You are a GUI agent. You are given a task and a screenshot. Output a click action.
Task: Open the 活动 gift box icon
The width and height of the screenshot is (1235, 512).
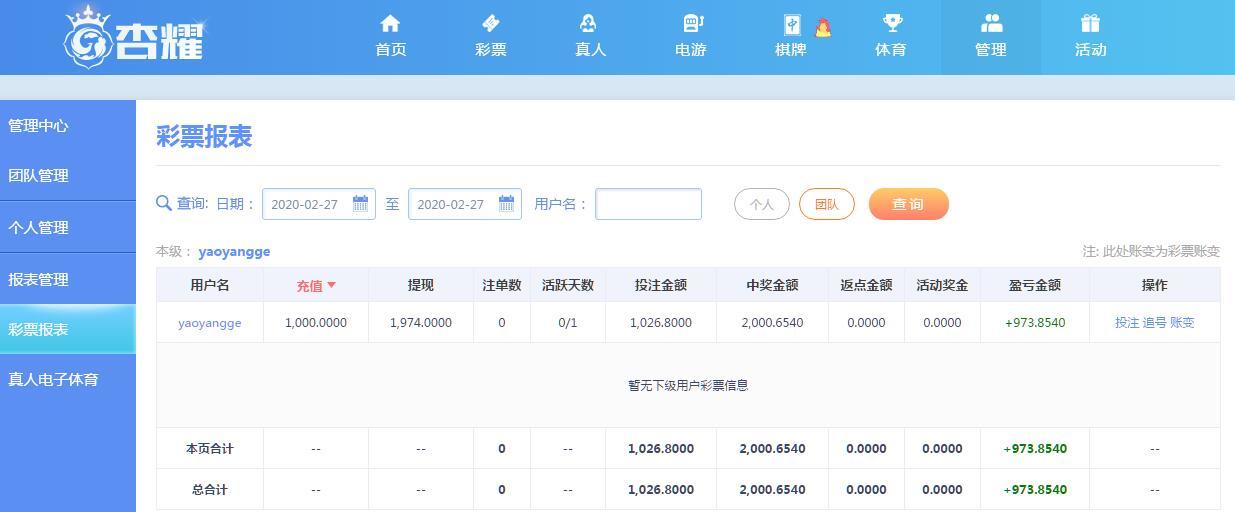[1090, 23]
